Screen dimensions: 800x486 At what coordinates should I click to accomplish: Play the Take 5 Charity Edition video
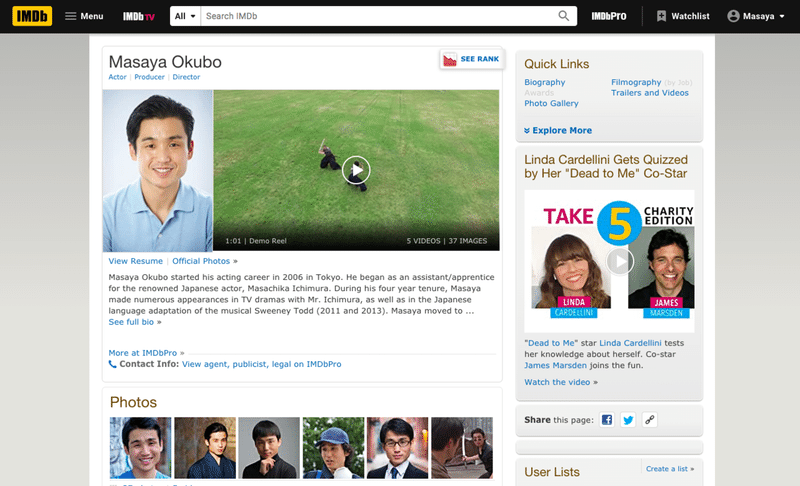point(620,262)
